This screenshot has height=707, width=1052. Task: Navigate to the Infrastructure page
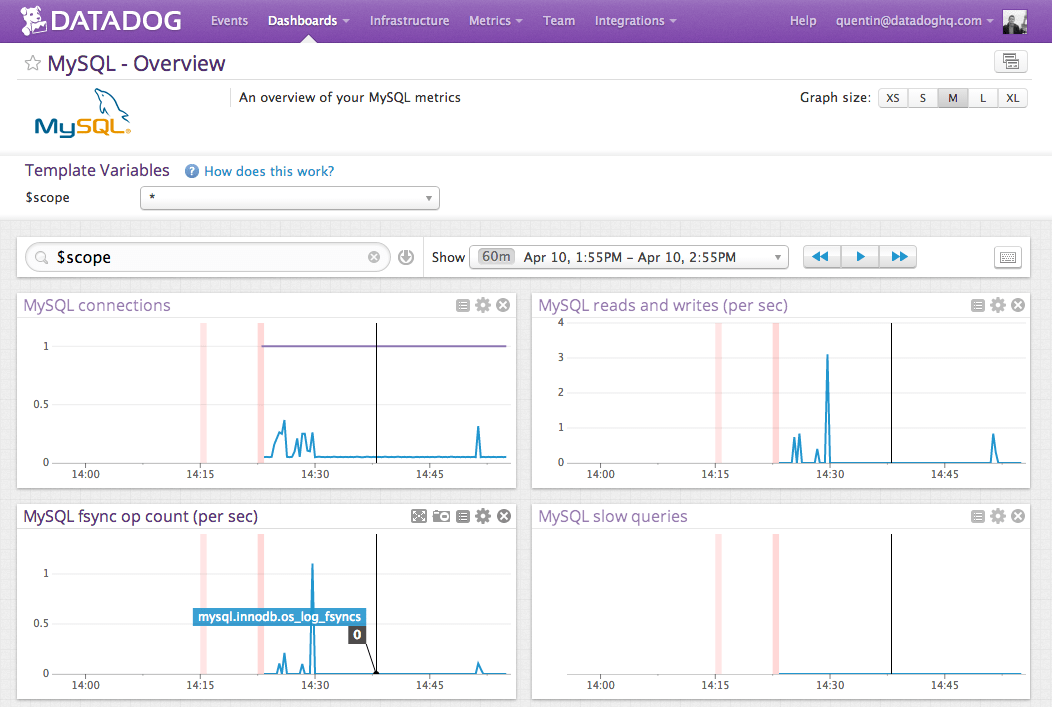pyautogui.click(x=409, y=20)
